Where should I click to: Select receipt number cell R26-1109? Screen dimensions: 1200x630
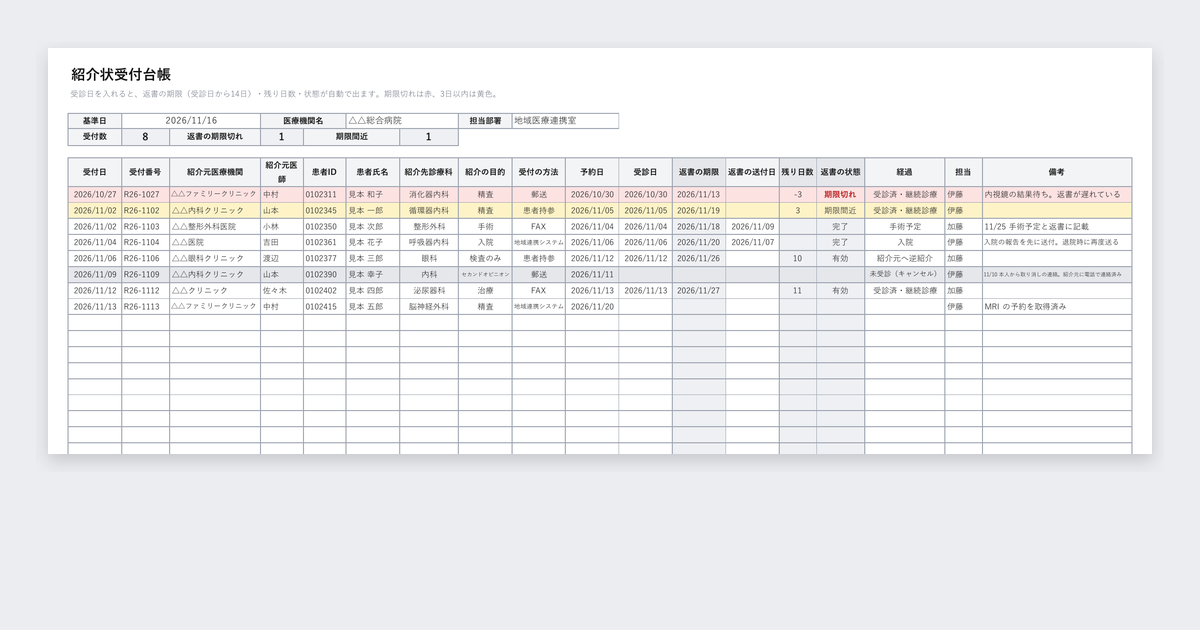(x=145, y=274)
